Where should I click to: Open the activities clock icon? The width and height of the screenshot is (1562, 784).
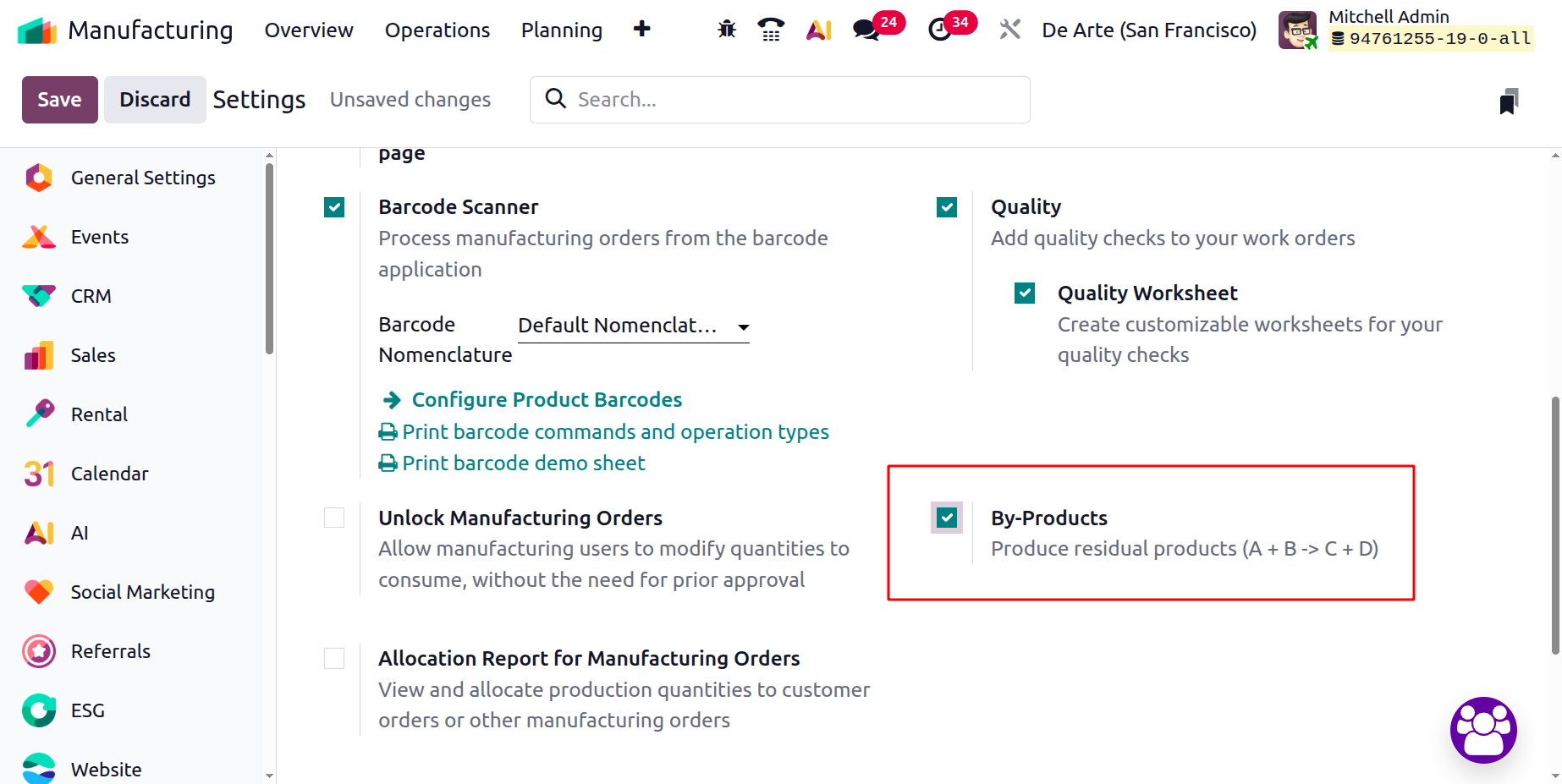click(x=940, y=30)
